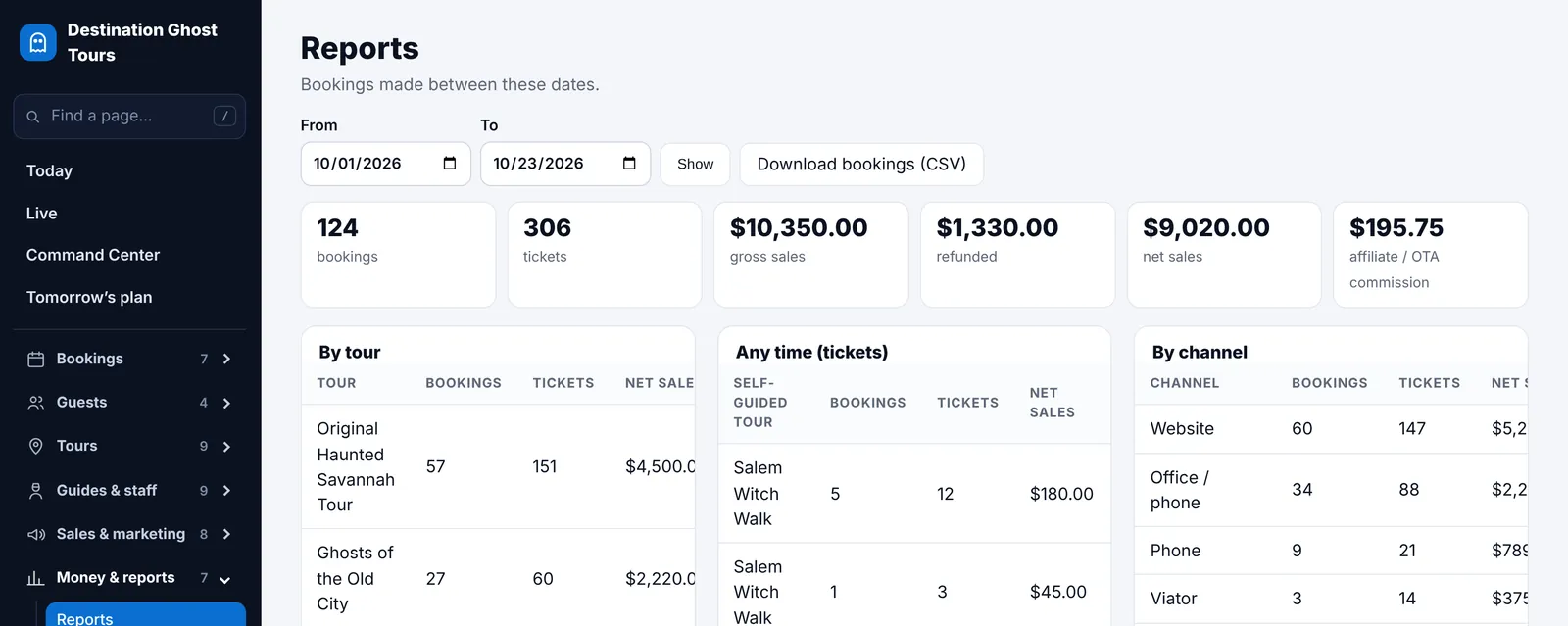The height and width of the screenshot is (626, 1568).
Task: Click the BOOKINGS column header in By channel
Action: 1330,383
